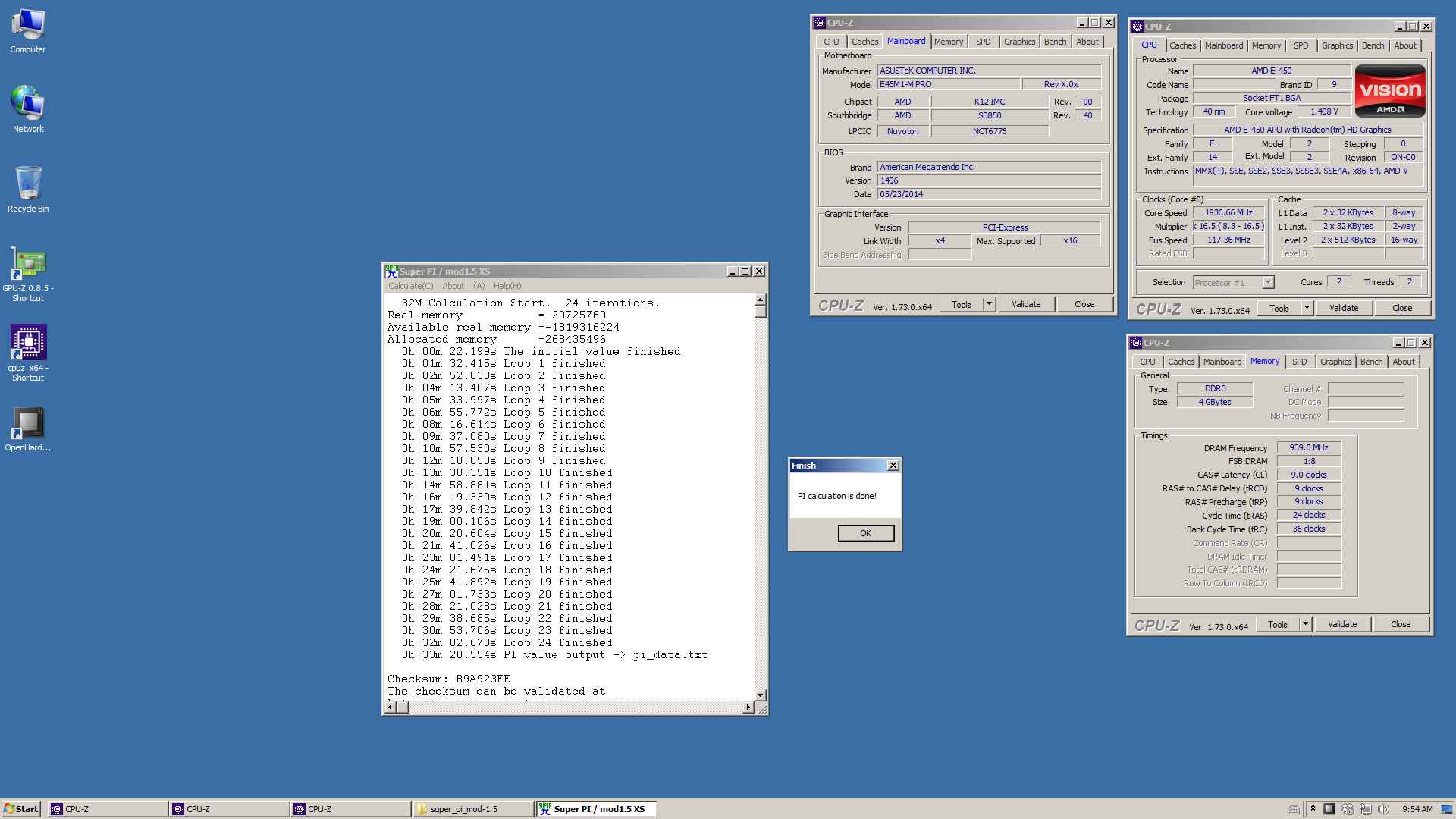
Task: Click the Core Speed 1936.66 MHz field
Action: [x=1228, y=212]
